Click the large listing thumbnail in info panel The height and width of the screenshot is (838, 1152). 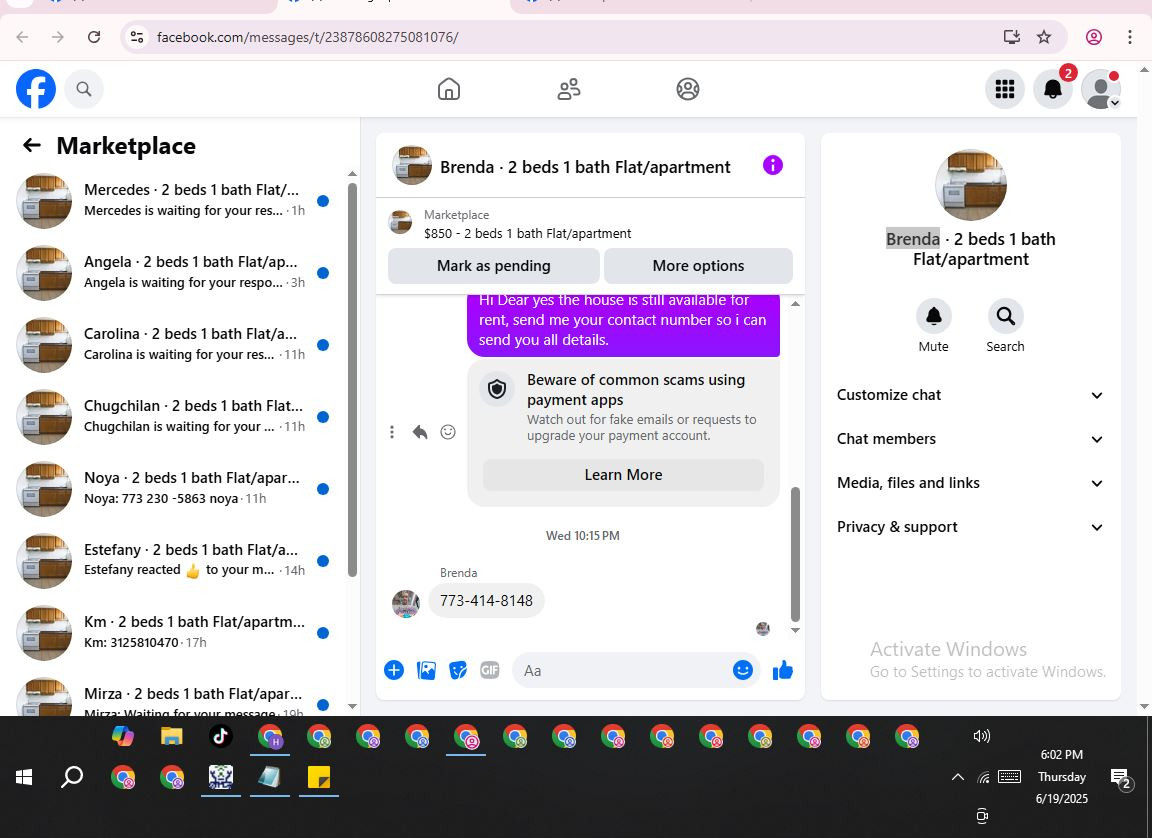click(971, 184)
